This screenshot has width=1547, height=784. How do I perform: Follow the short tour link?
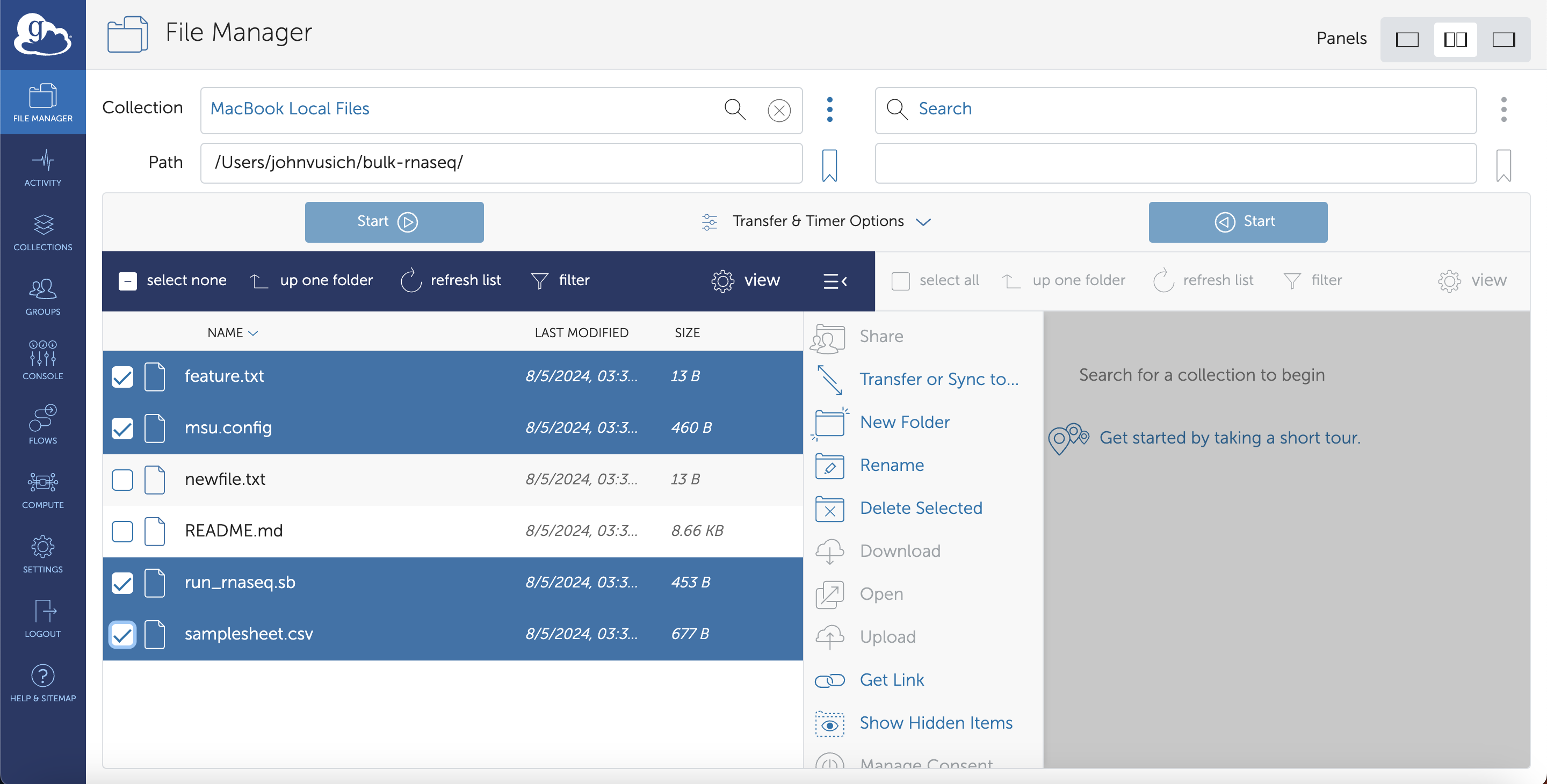(x=1230, y=438)
